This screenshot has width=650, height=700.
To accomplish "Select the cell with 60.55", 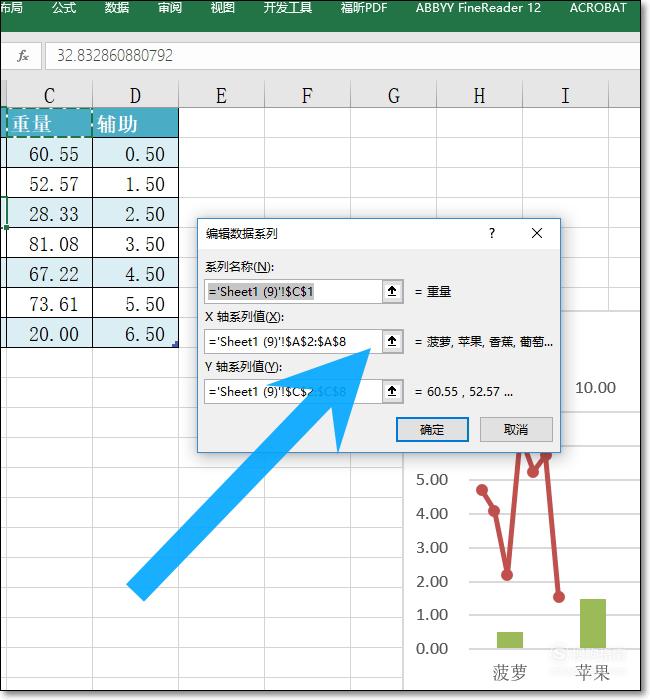I will pyautogui.click(x=49, y=153).
